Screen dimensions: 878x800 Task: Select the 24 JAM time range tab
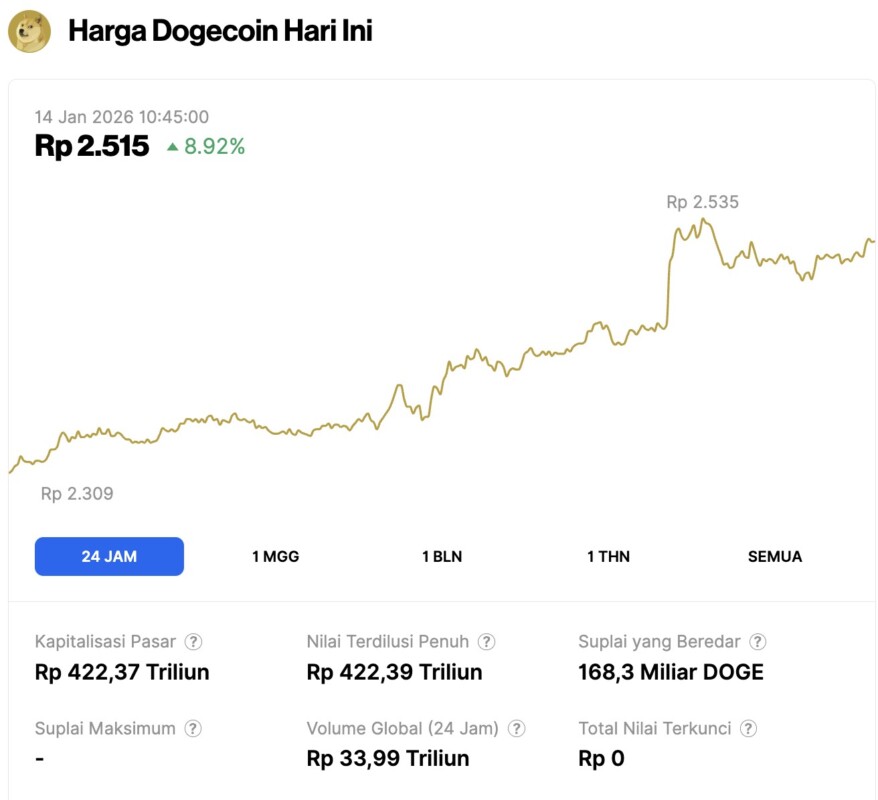pyautogui.click(x=109, y=556)
